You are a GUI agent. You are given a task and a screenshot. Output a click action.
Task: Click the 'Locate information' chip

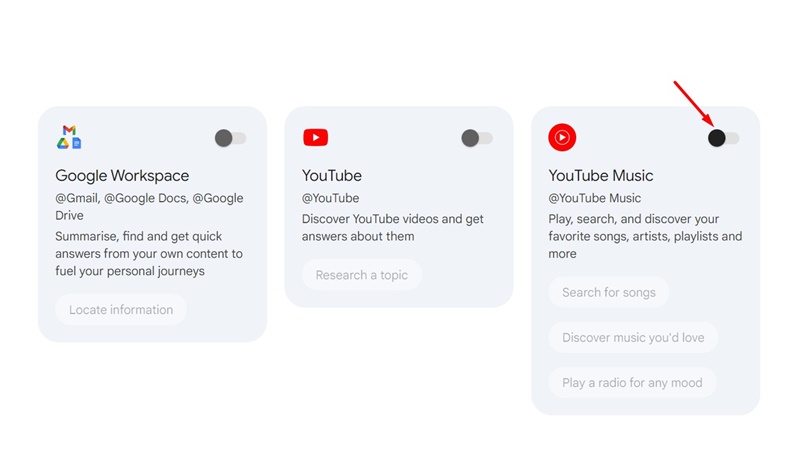(x=121, y=310)
